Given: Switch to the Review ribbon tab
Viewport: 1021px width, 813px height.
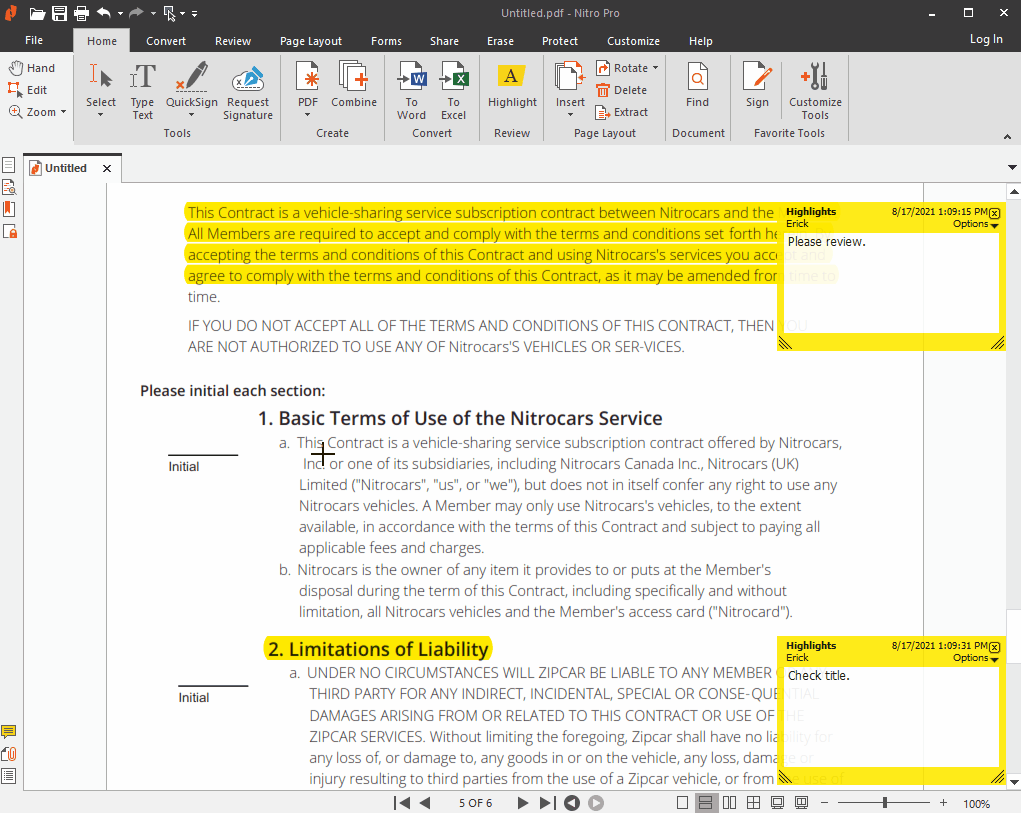Looking at the screenshot, I should tap(232, 41).
